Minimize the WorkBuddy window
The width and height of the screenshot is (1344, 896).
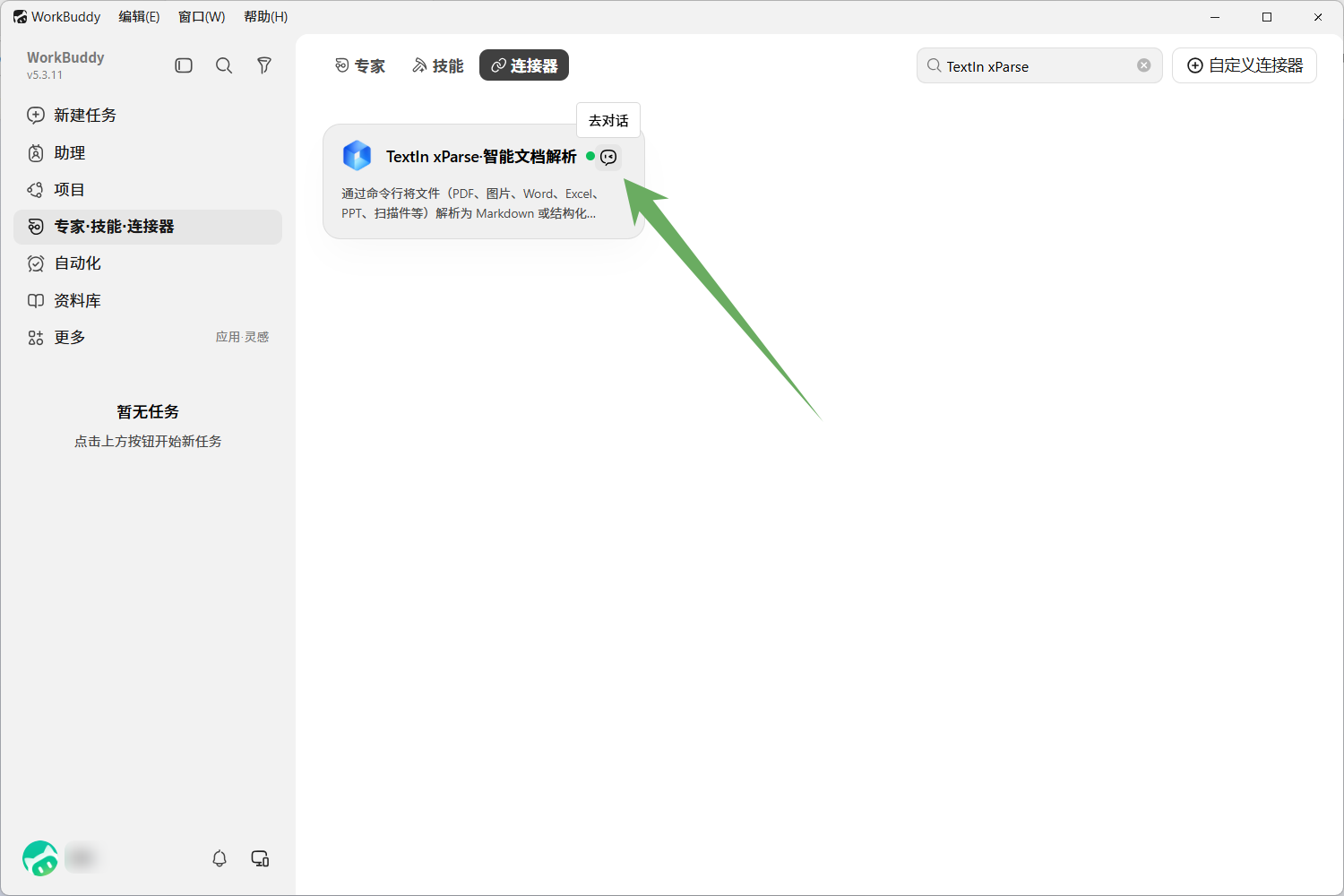pyautogui.click(x=1216, y=17)
